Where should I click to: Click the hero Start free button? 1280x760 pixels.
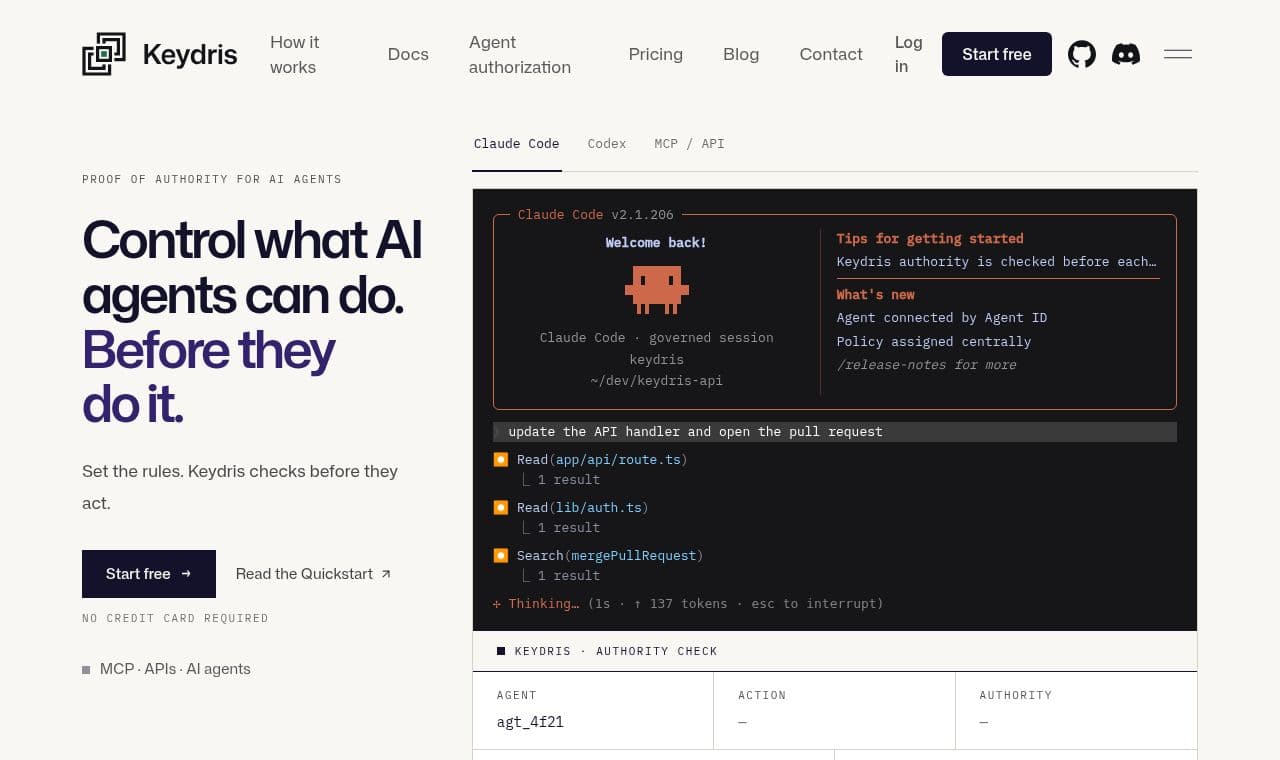tap(149, 574)
